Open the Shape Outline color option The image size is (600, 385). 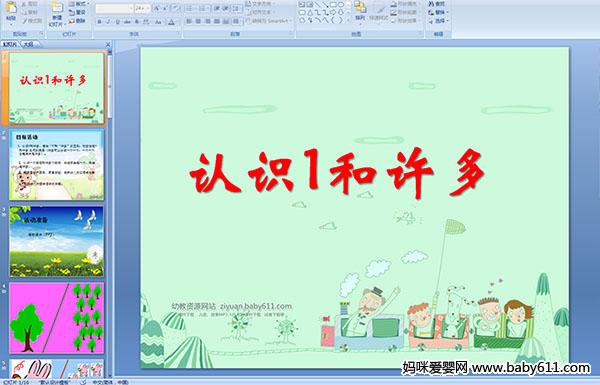(405, 12)
